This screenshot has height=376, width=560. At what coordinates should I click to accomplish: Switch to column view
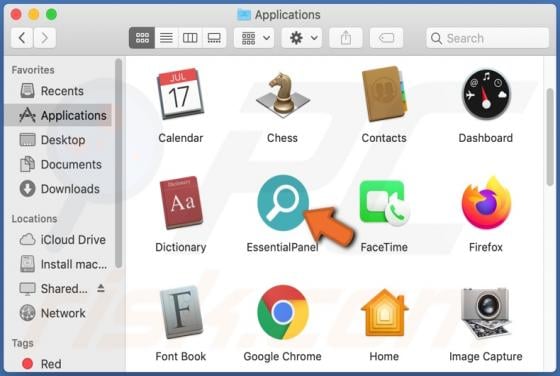(x=190, y=37)
